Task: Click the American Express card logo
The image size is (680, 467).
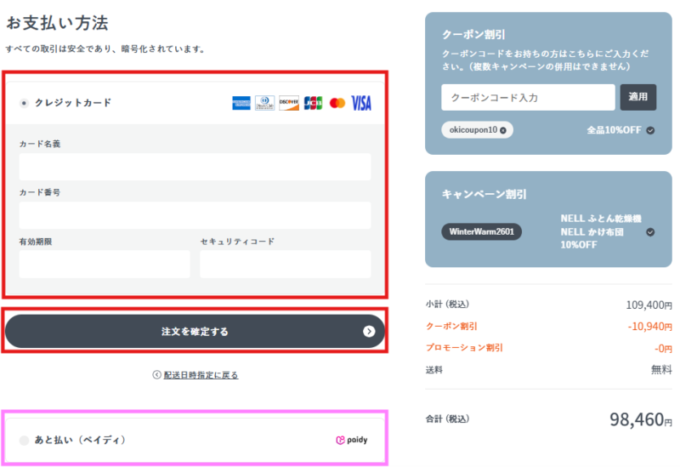Action: click(x=240, y=102)
